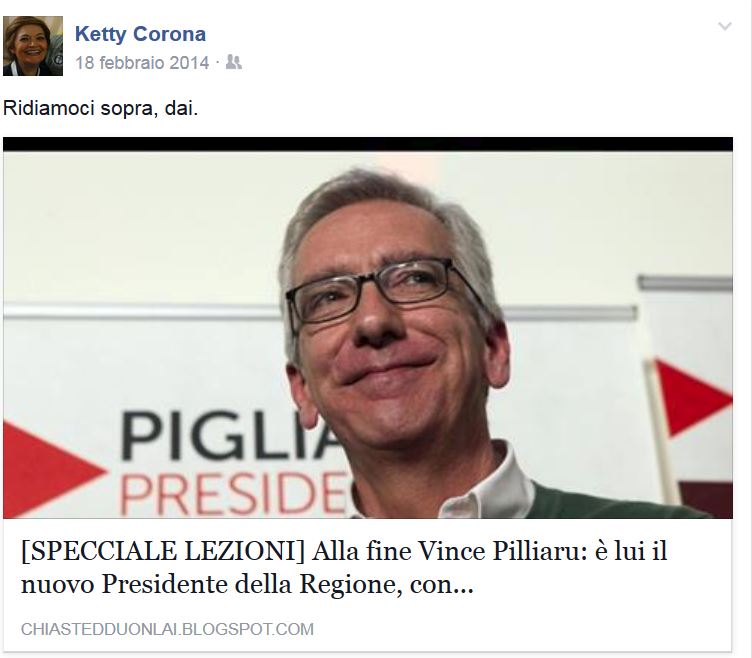Click the red triangle at photo's left edge
Screen dimensions: 752x658
(48, 468)
